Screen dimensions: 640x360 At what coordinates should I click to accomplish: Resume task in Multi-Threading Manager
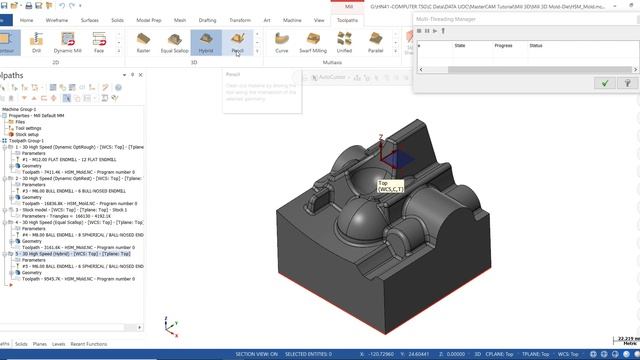(435, 31)
